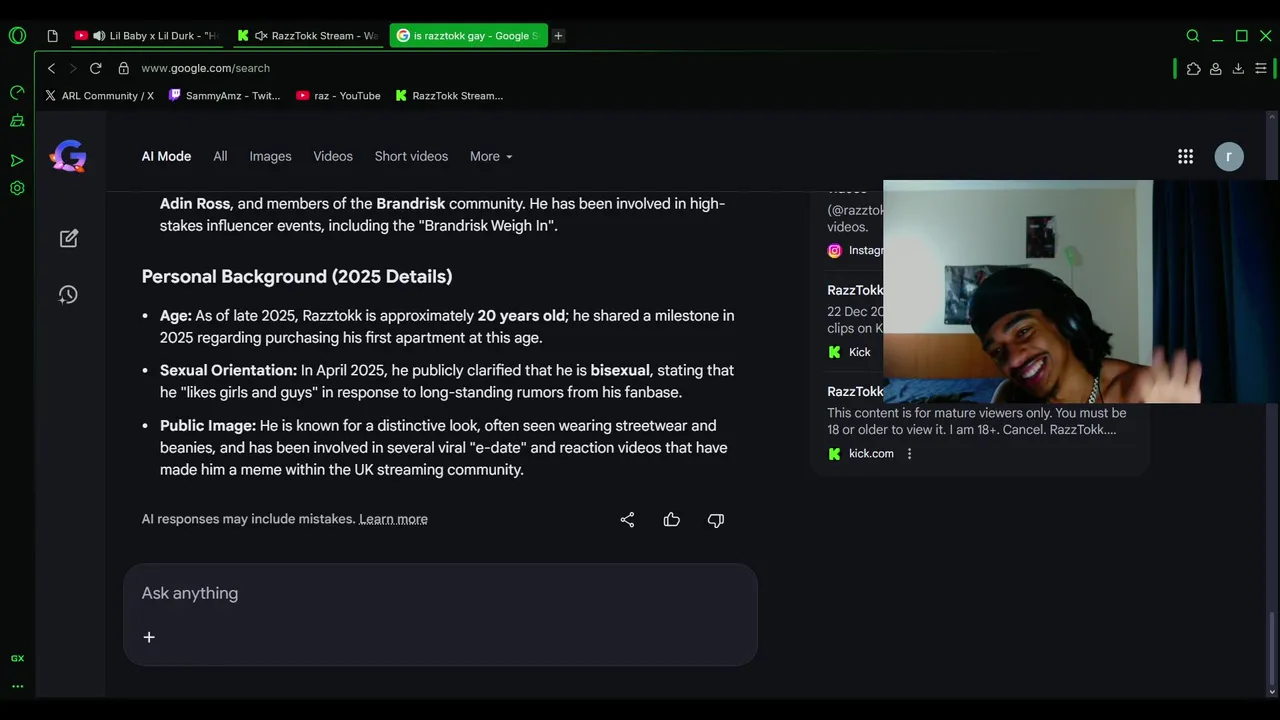Image resolution: width=1280 pixels, height=720 pixels.
Task: Open RazzTokk Stream bookmark
Action: [449, 96]
